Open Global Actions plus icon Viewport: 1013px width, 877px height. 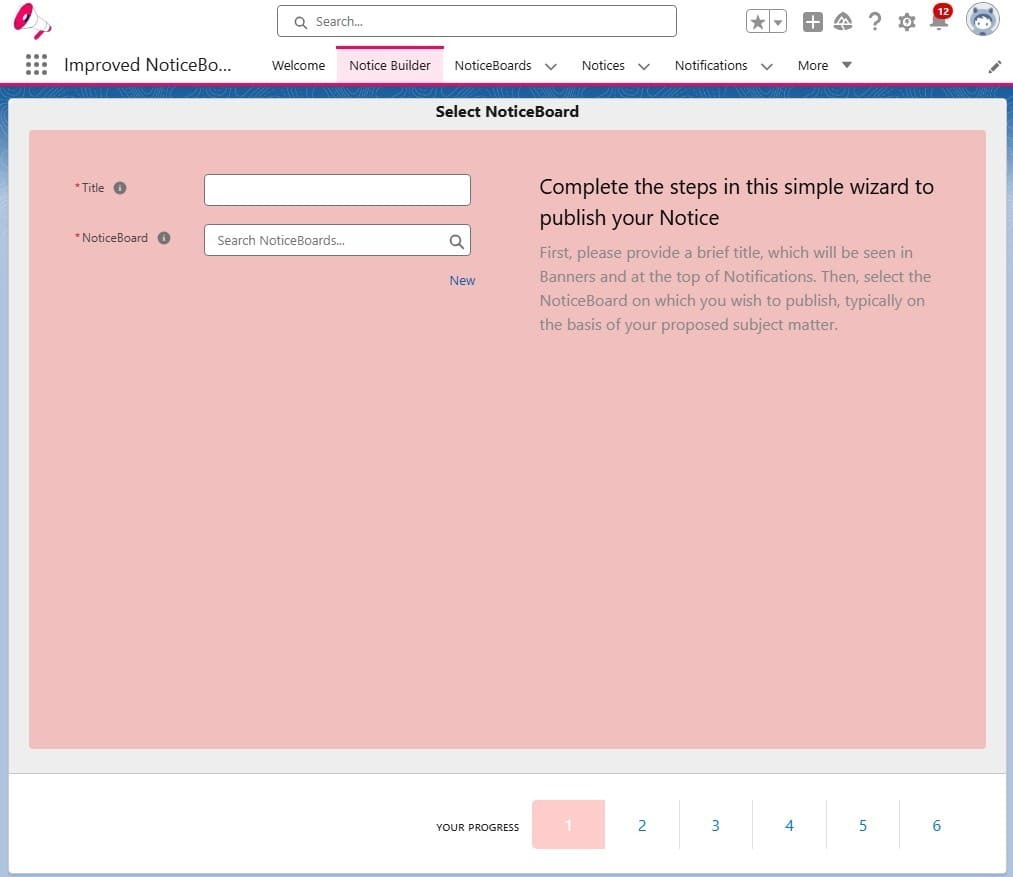coord(812,22)
